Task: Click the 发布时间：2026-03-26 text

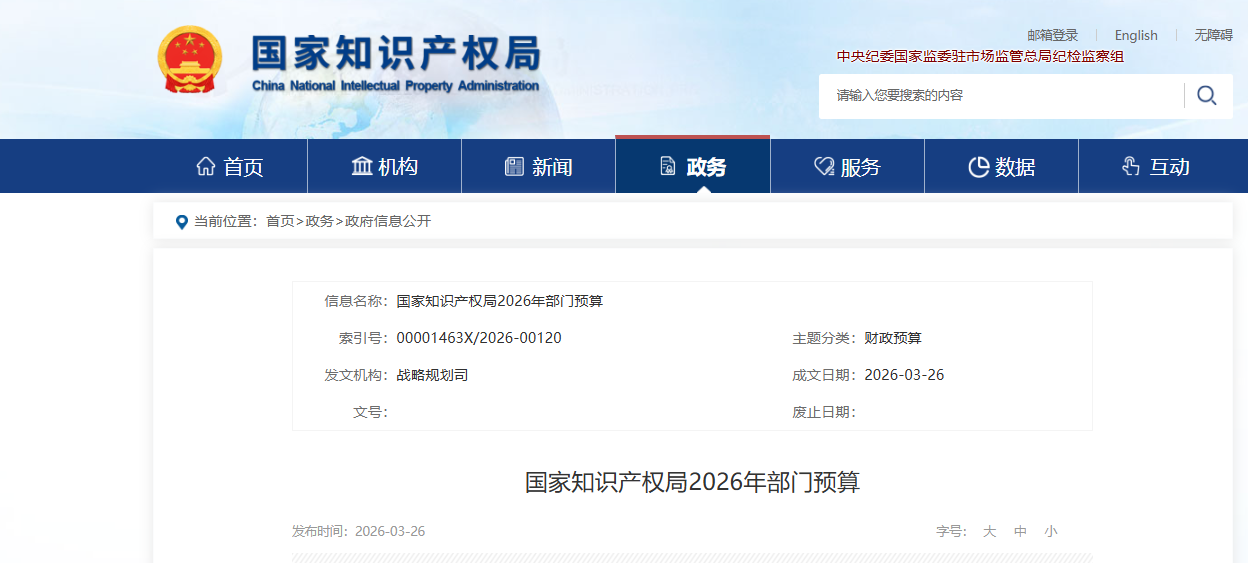Action: coord(358,531)
